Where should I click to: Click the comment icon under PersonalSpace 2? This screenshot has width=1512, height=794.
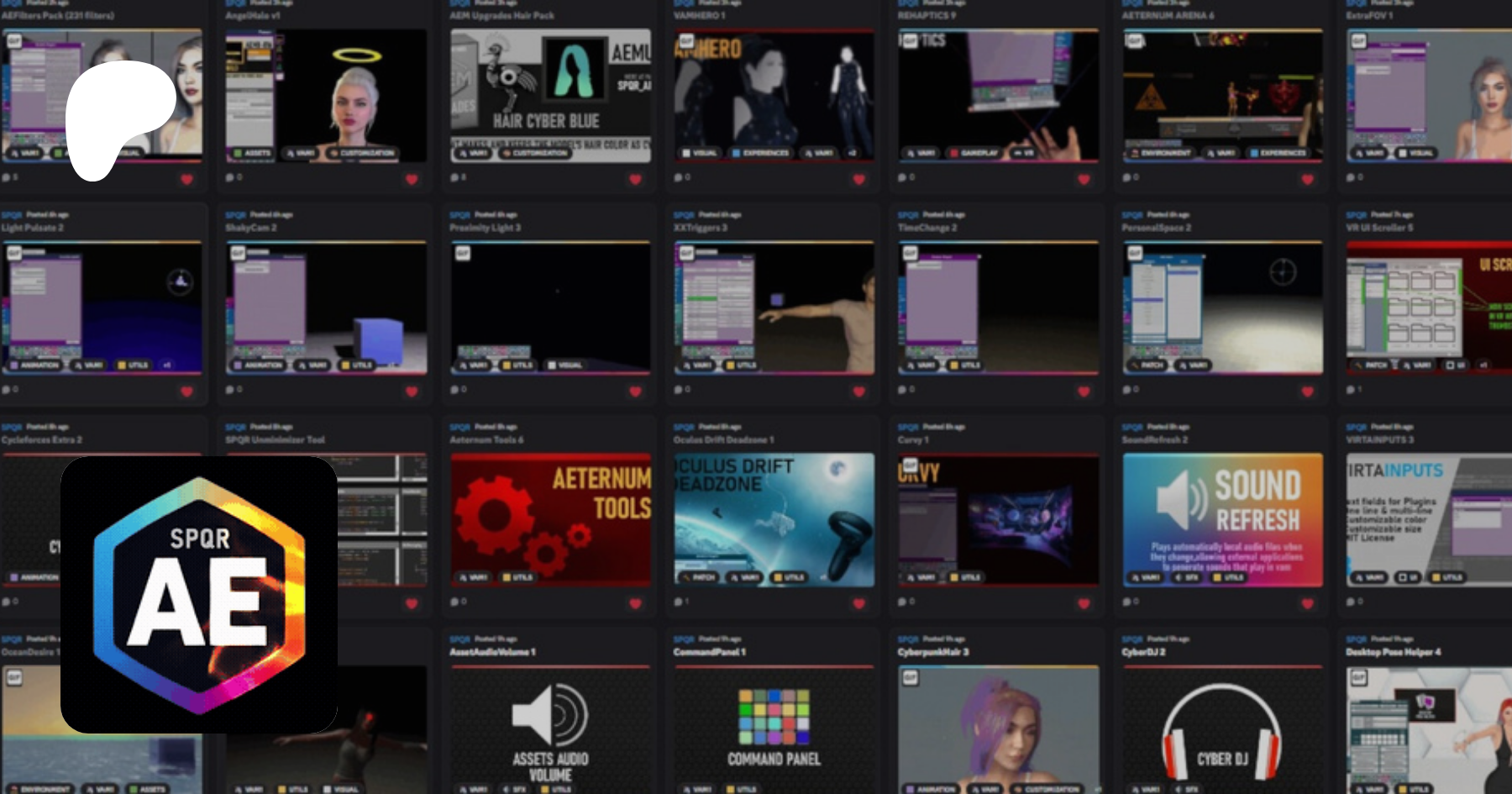click(x=1127, y=390)
